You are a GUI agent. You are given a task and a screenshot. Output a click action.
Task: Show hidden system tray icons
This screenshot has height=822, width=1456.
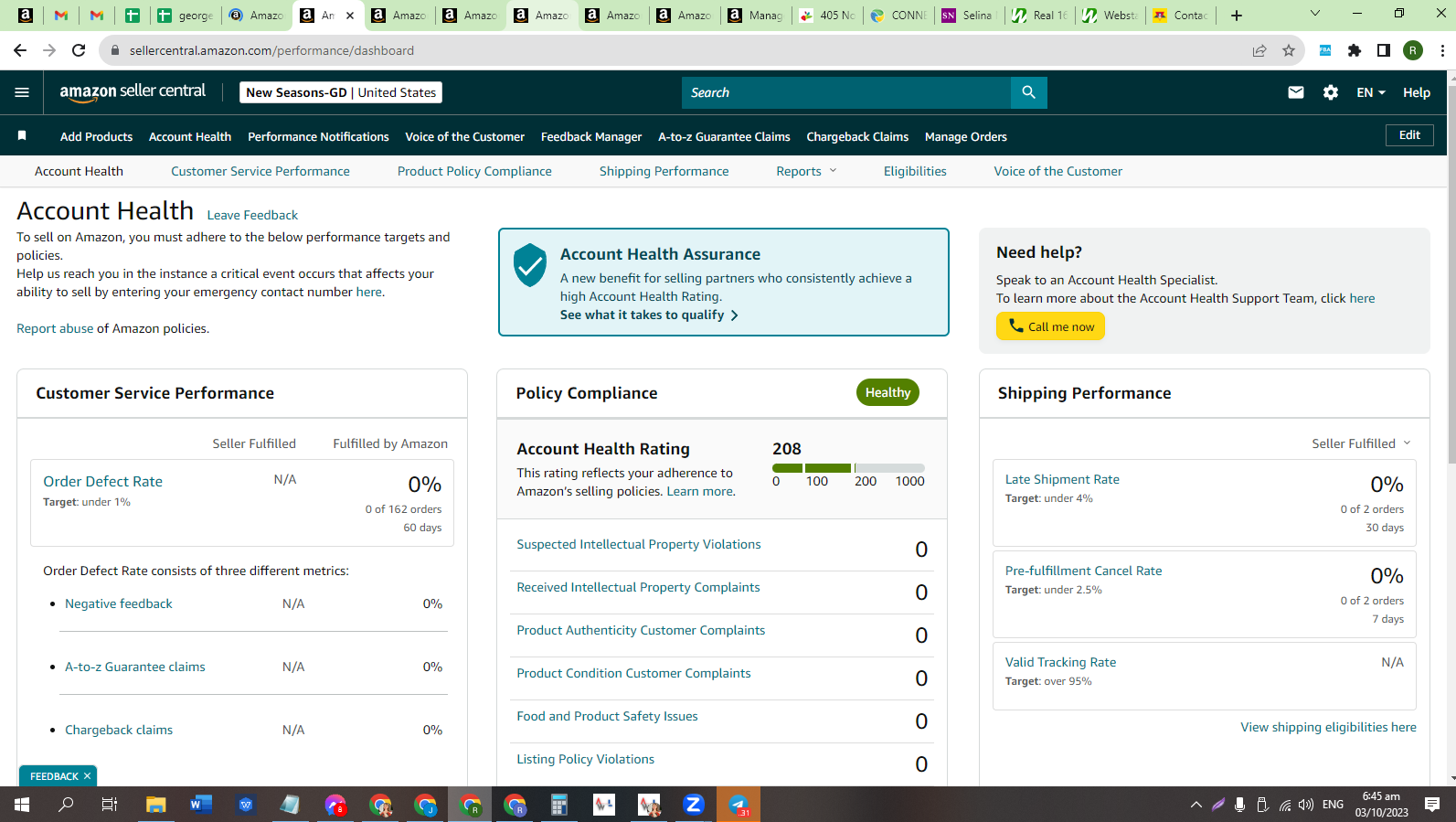pos(1196,805)
